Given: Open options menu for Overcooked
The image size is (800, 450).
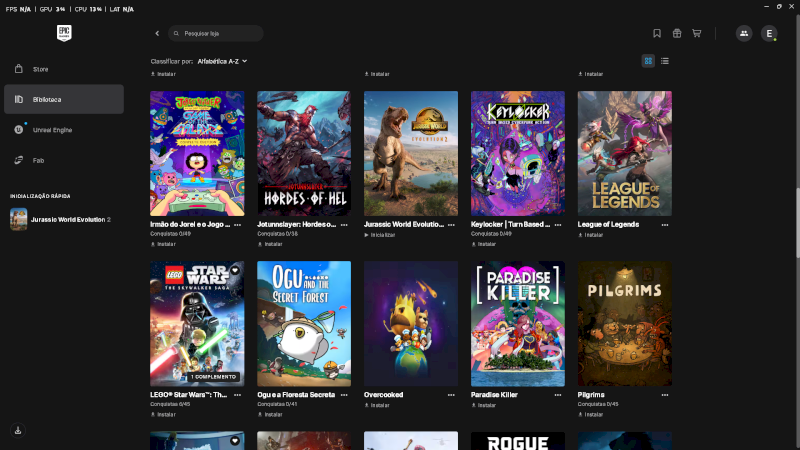Looking at the screenshot, I should [x=451, y=395].
